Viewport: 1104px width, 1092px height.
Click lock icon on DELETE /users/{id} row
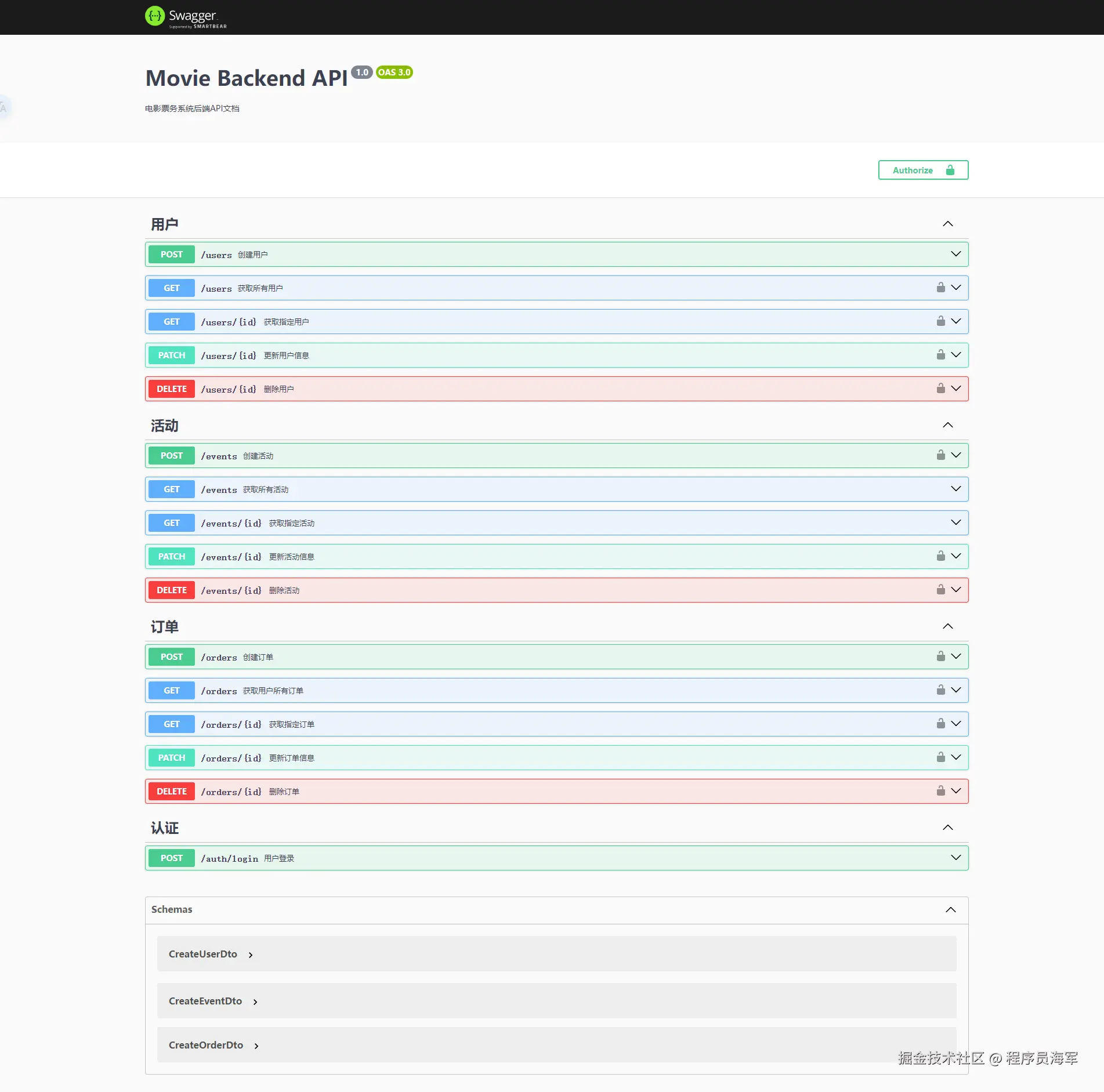(x=940, y=389)
